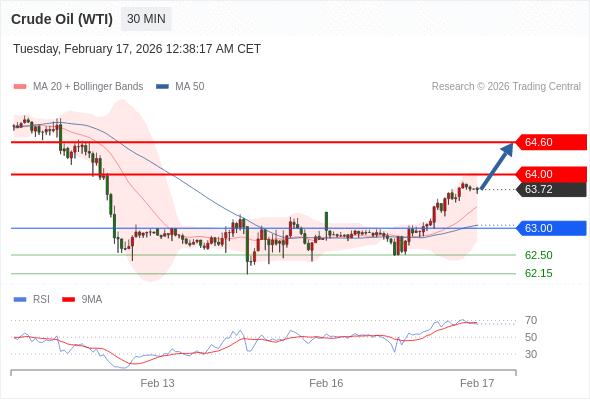Click the 9MA legend label
Screen dimensions: 590x400
coord(92,300)
